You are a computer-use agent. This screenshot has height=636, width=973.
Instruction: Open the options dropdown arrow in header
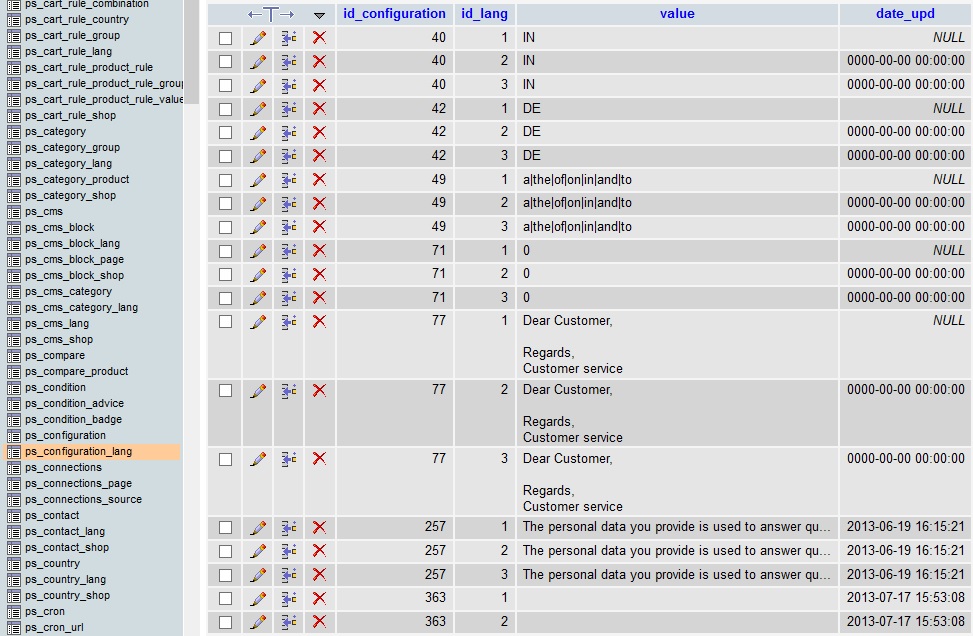pos(319,15)
